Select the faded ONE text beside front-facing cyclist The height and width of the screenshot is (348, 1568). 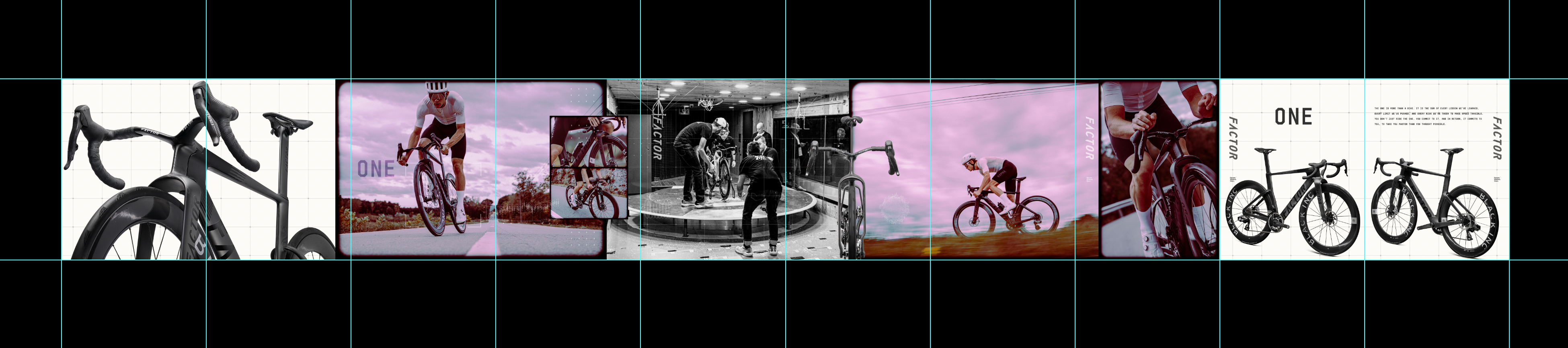pos(376,169)
